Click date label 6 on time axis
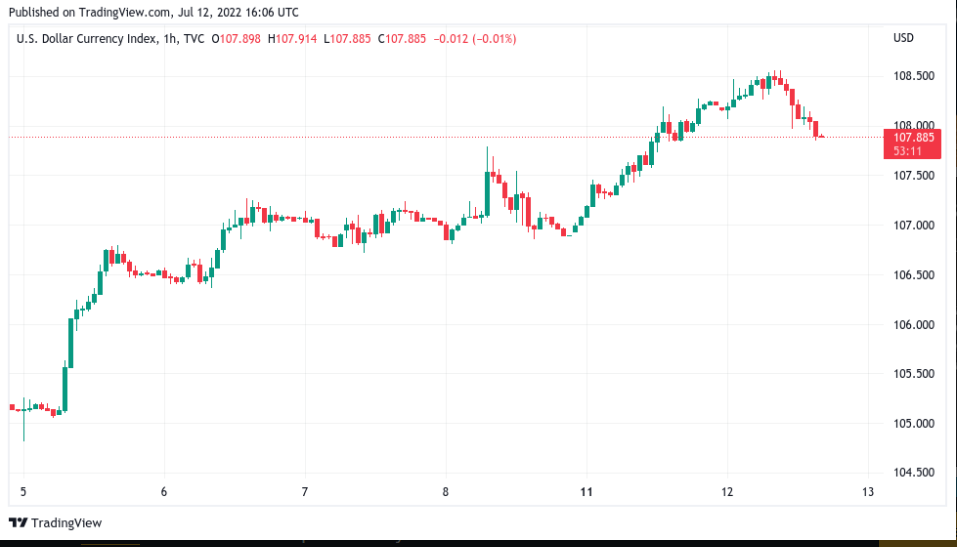957x547 pixels. [164, 492]
